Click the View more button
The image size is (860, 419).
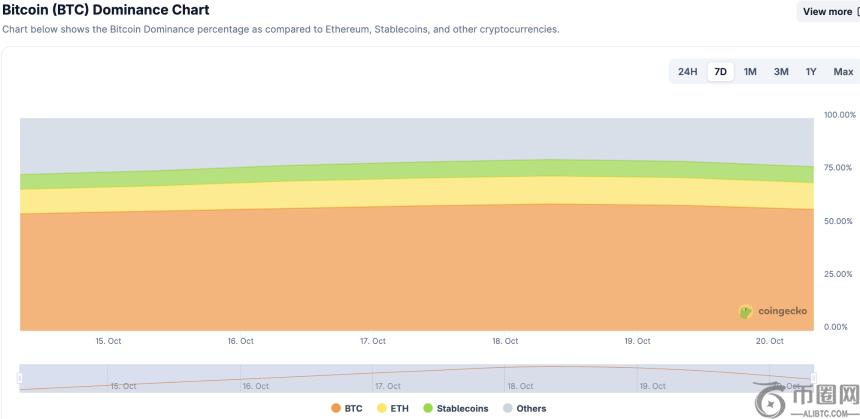tap(828, 12)
